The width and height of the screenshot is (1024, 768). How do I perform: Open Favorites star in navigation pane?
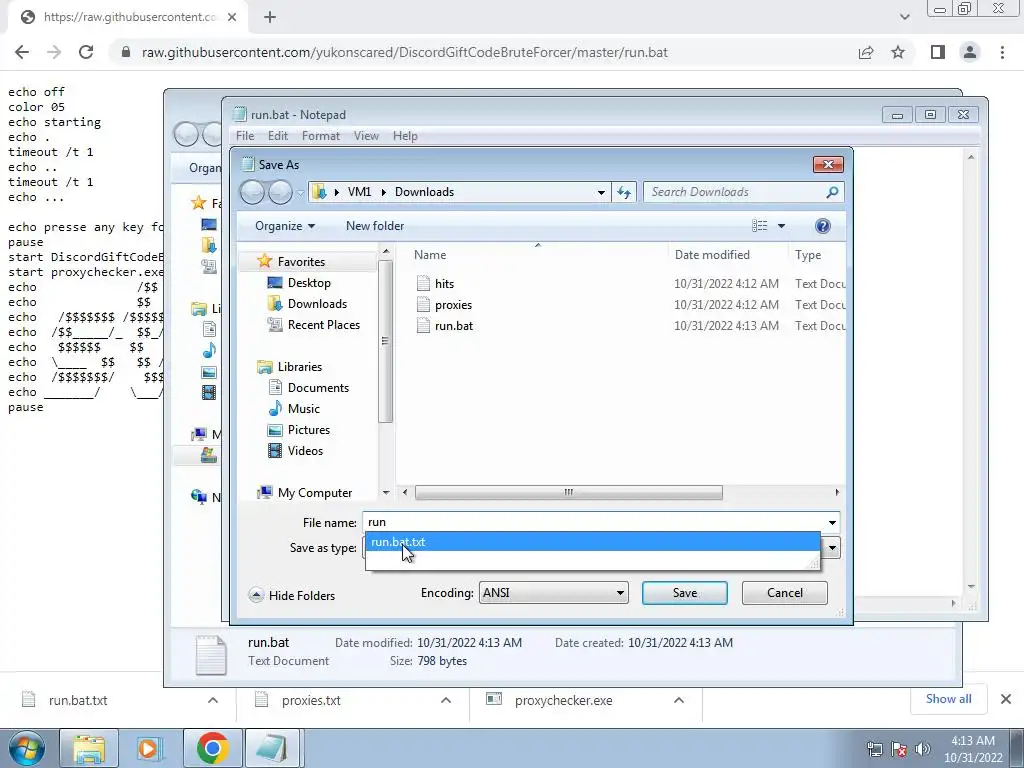click(264, 261)
